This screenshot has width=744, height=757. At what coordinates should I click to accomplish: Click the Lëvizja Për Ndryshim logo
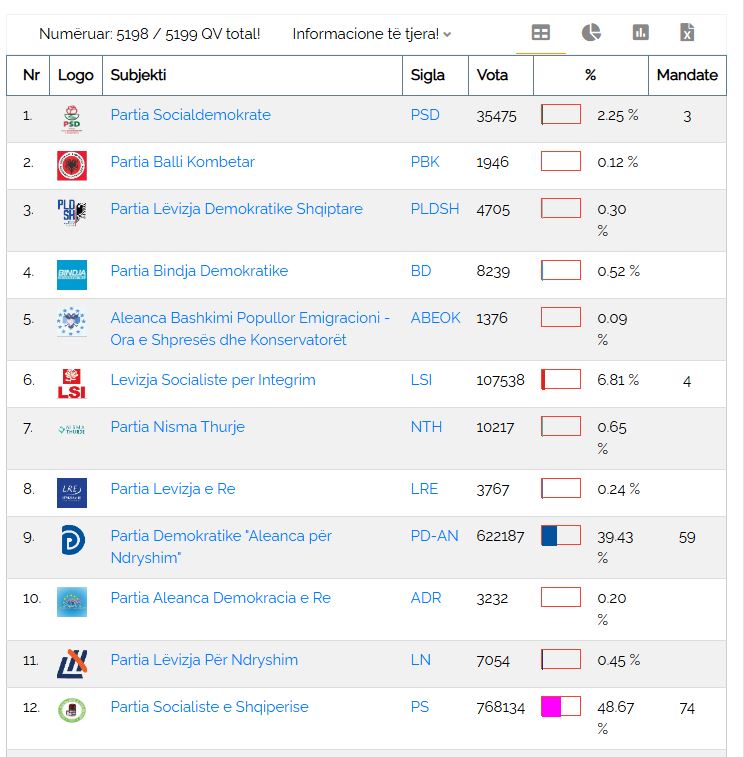(x=72, y=664)
